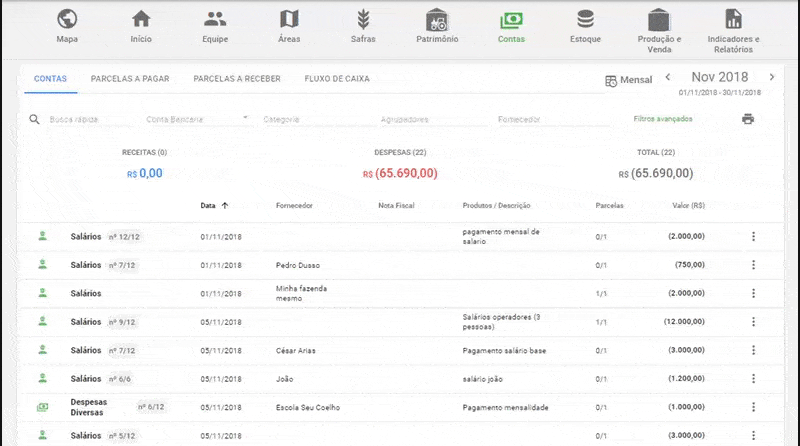Open the Patrimônio tractor icon
The height and width of the screenshot is (446, 800).
437,19
